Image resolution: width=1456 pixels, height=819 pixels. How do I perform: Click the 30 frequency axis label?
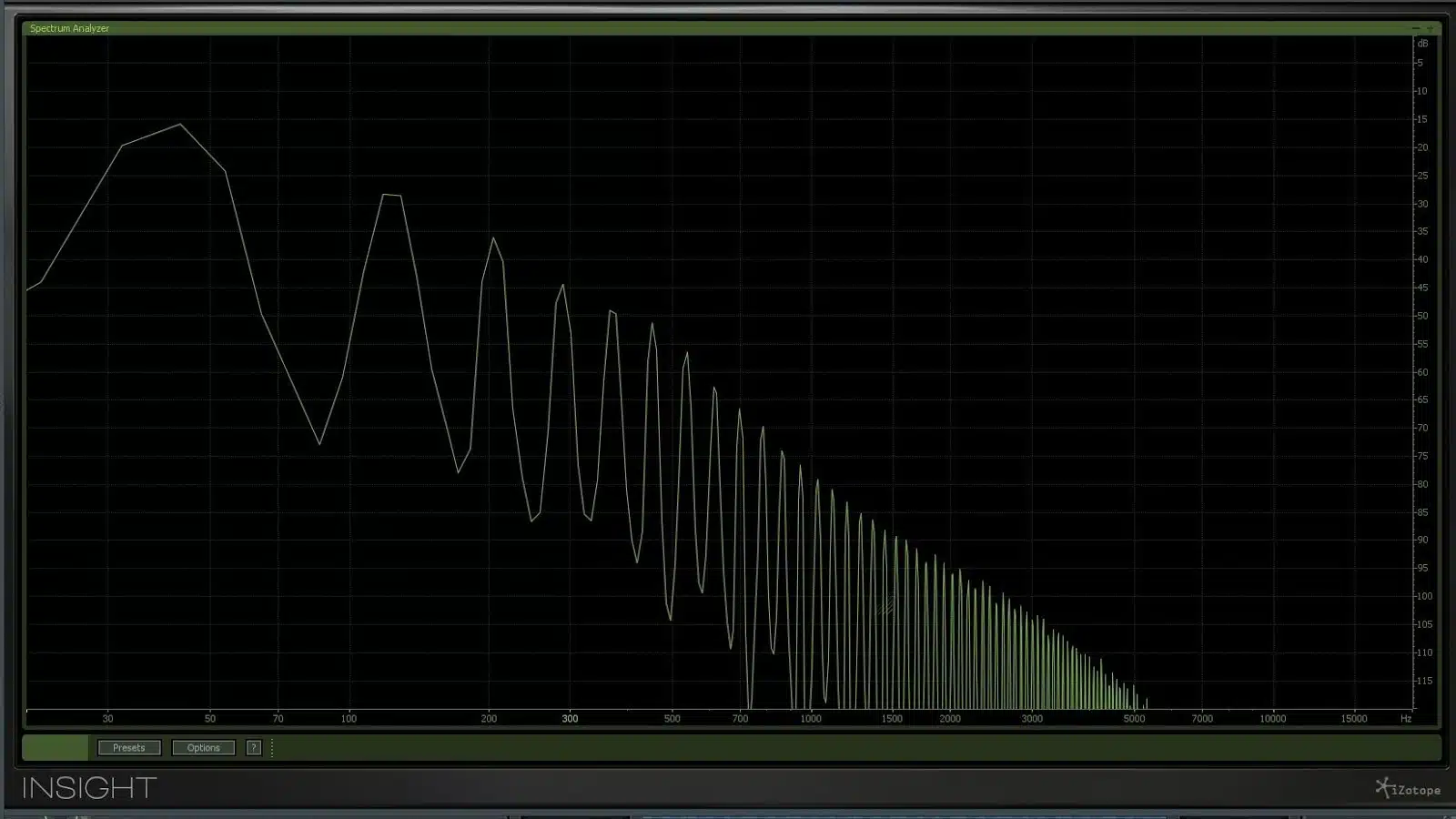(107, 719)
